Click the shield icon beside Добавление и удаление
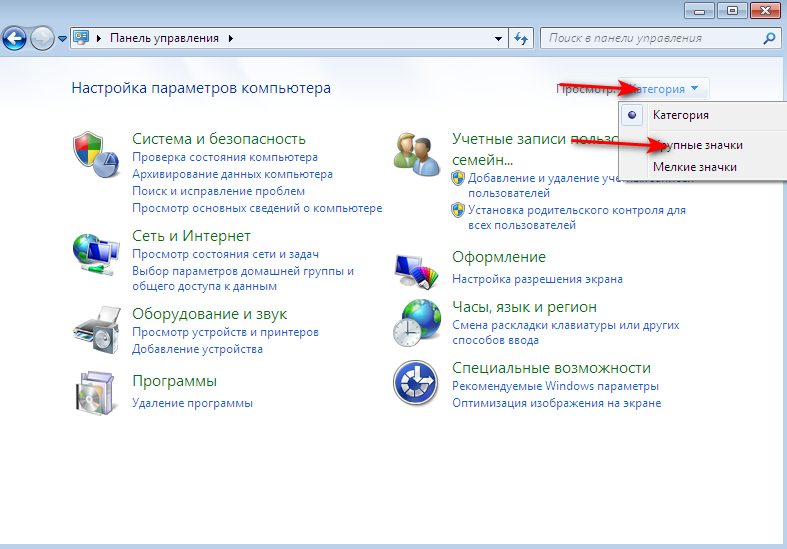787x549 pixels. pos(458,178)
